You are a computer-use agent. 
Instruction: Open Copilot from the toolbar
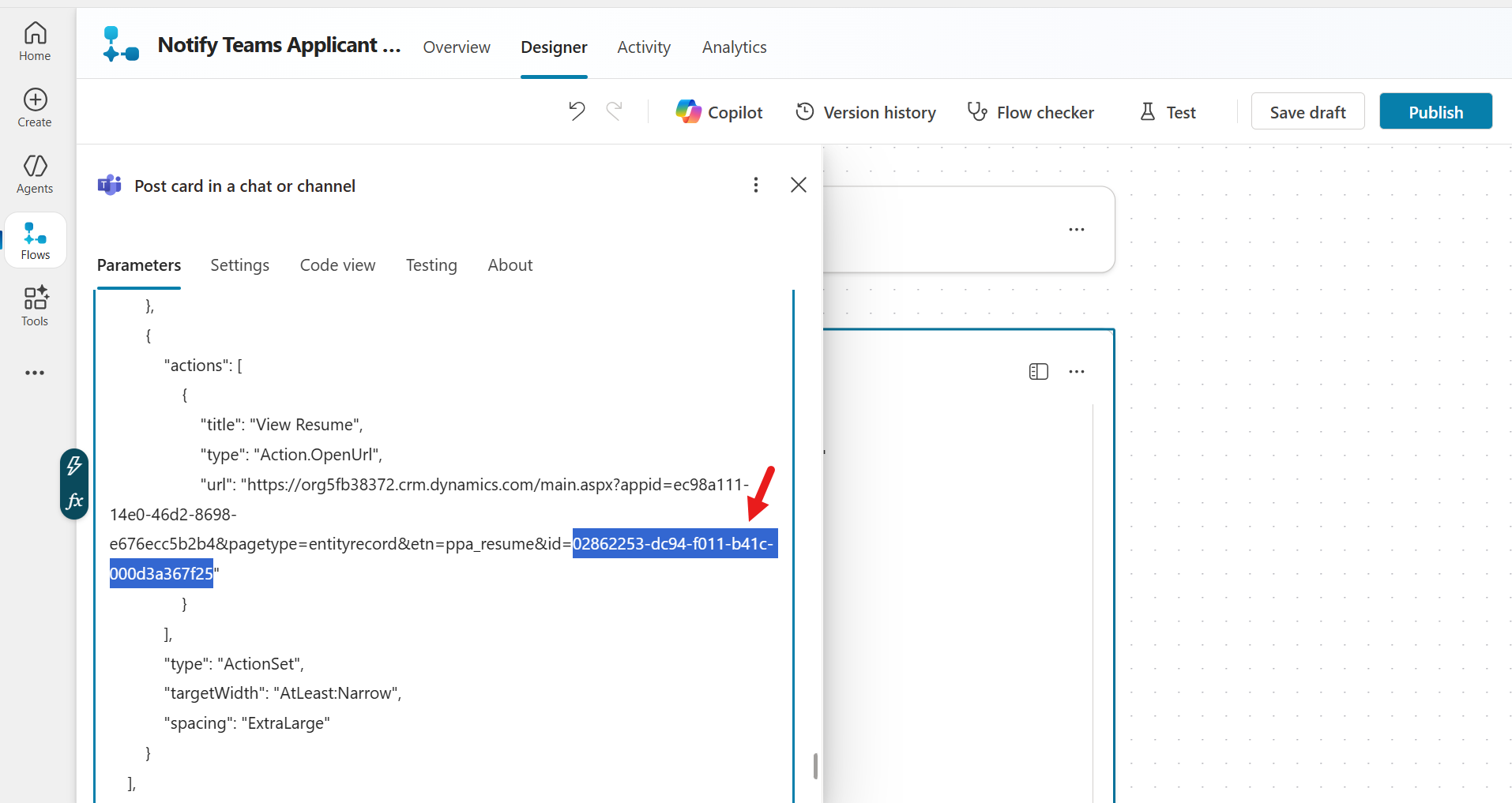coord(718,111)
